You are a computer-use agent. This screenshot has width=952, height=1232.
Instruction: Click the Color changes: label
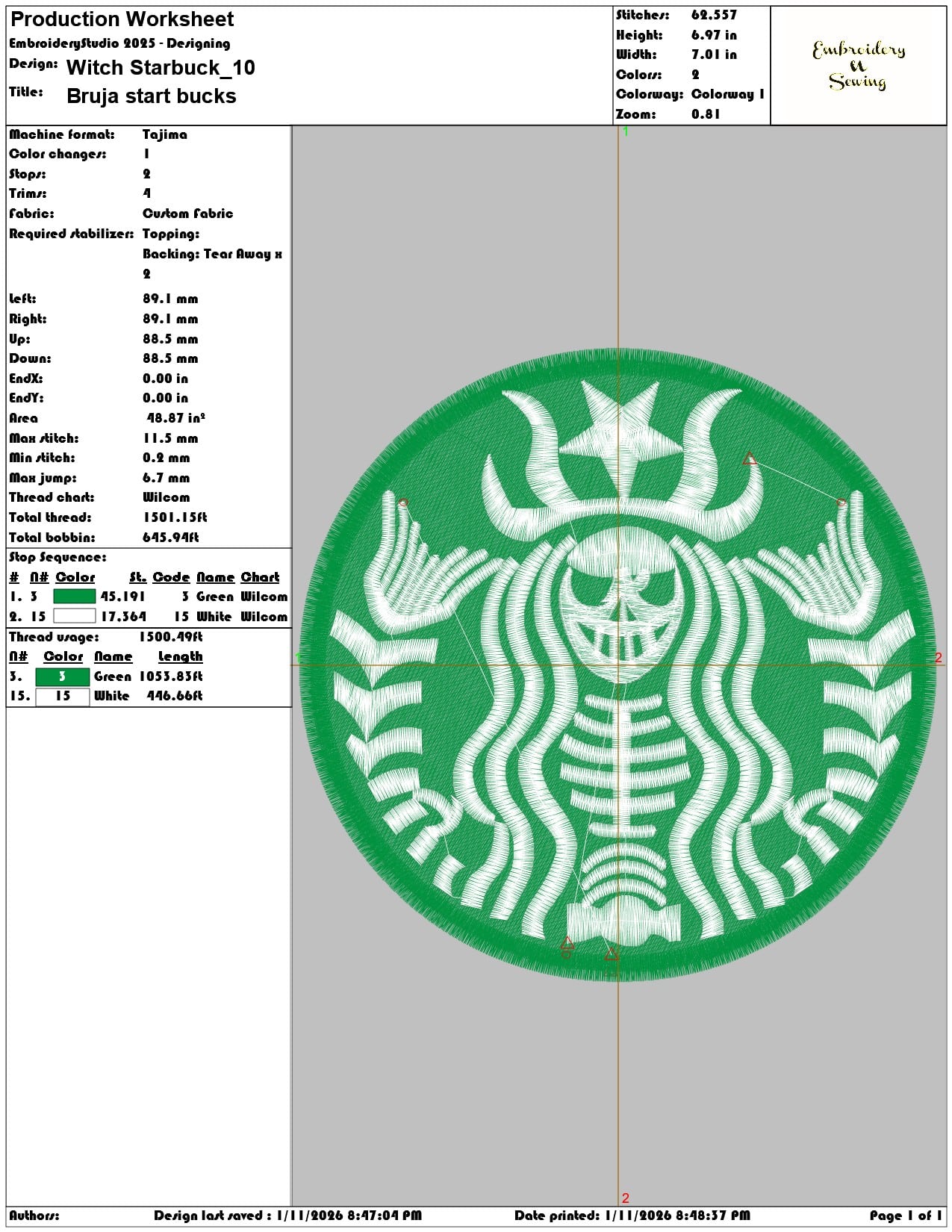point(57,154)
